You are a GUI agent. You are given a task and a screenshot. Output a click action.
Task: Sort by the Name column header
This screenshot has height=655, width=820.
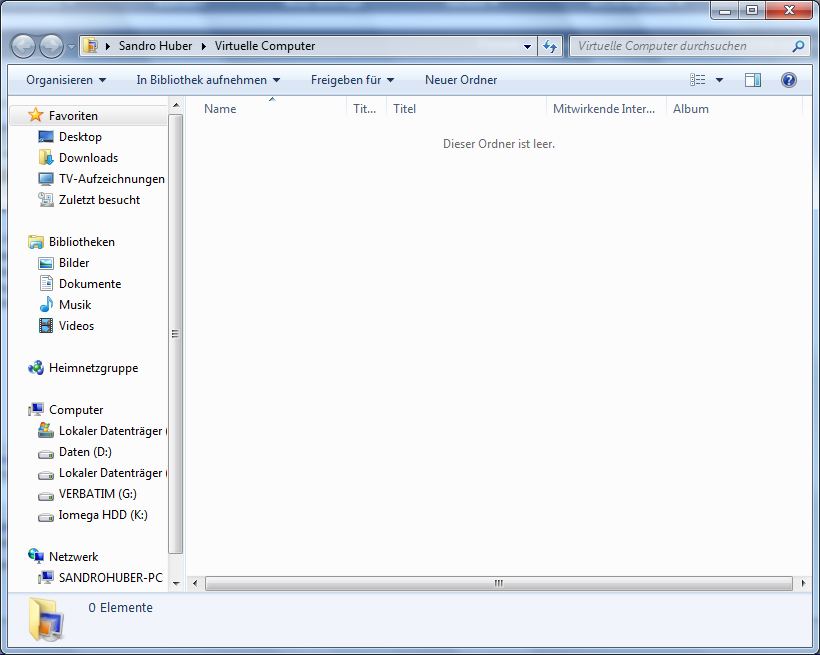220,109
